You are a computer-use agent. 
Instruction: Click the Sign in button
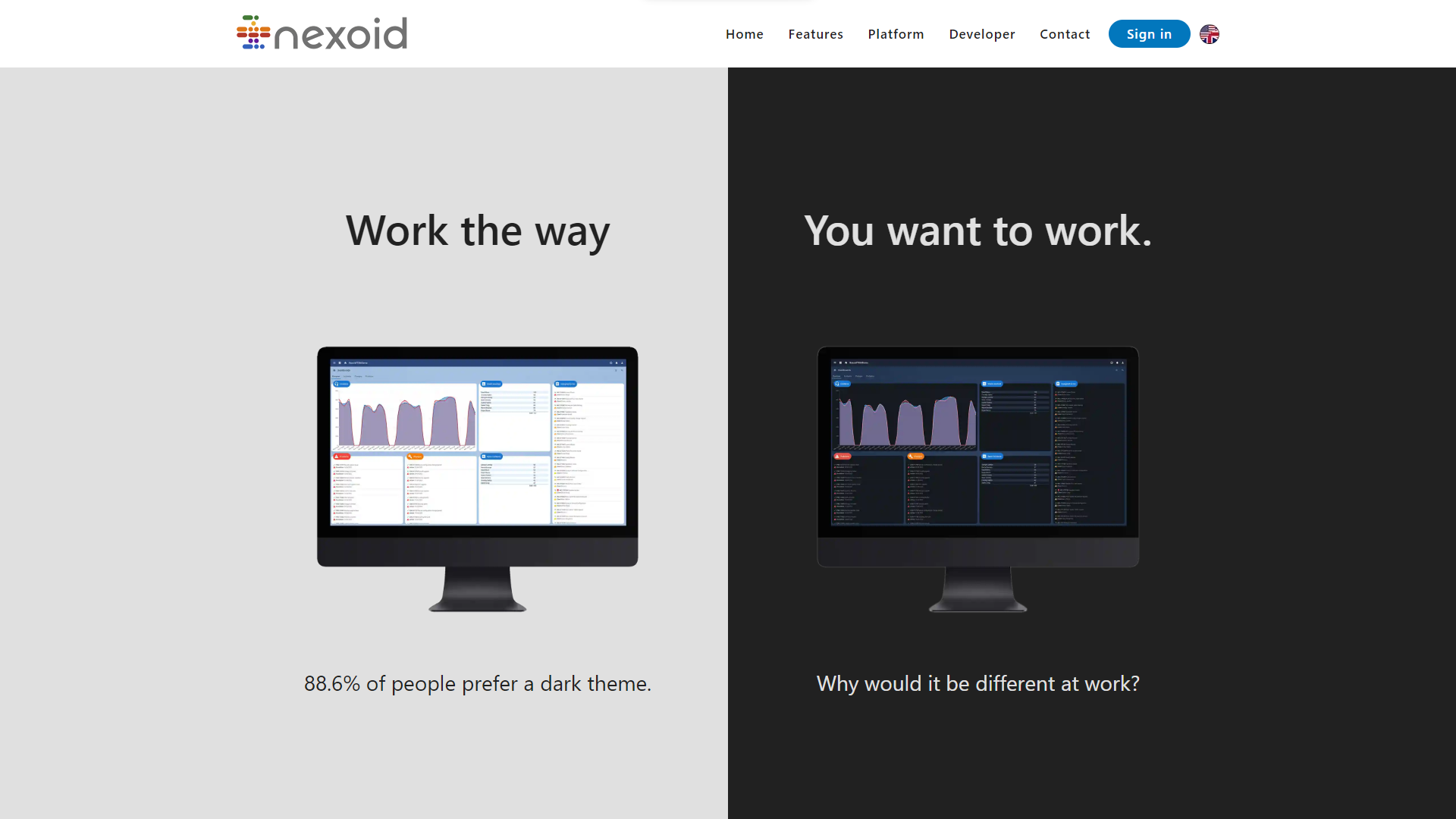1149,33
